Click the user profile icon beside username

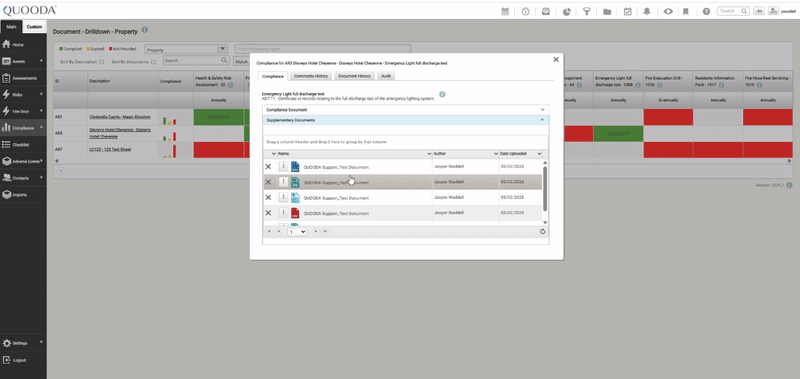pos(773,11)
